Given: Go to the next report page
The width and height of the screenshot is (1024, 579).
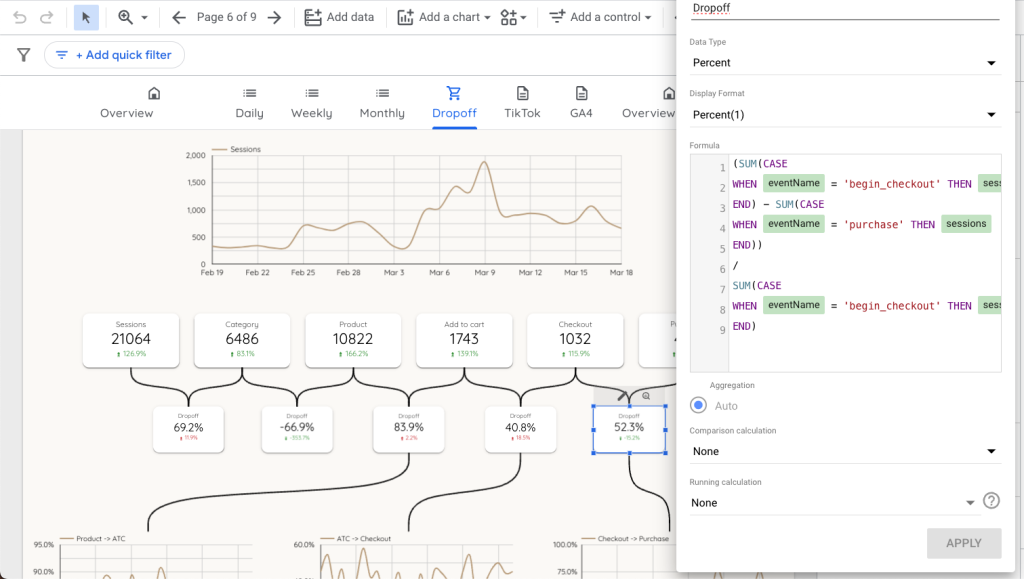Looking at the screenshot, I should tap(274, 17).
